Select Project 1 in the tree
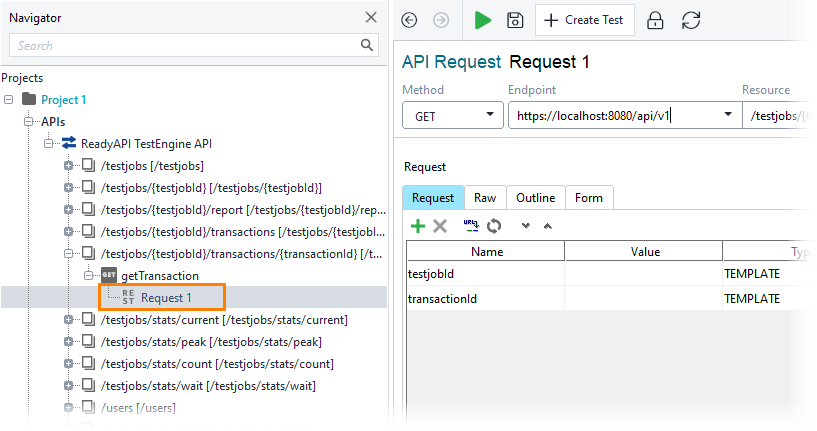 pos(64,100)
